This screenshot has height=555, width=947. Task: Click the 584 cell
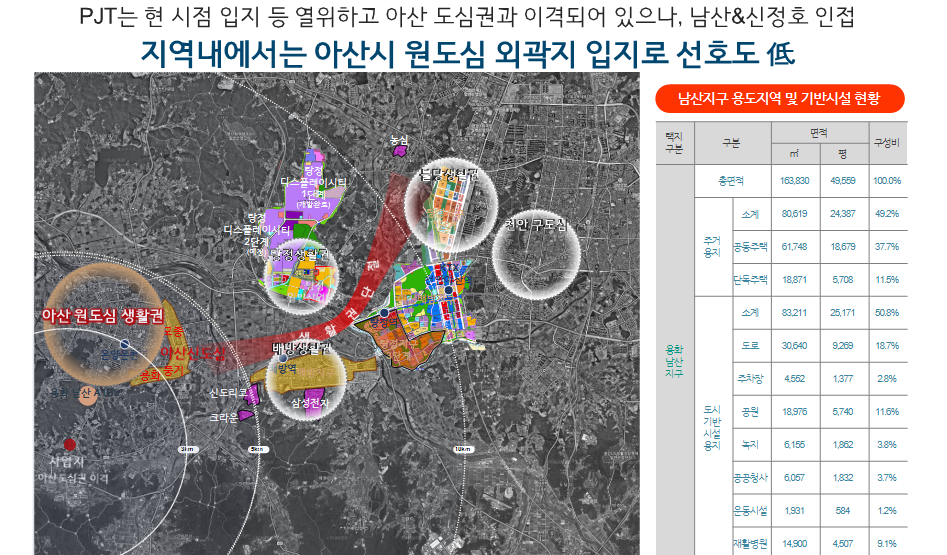click(x=843, y=511)
